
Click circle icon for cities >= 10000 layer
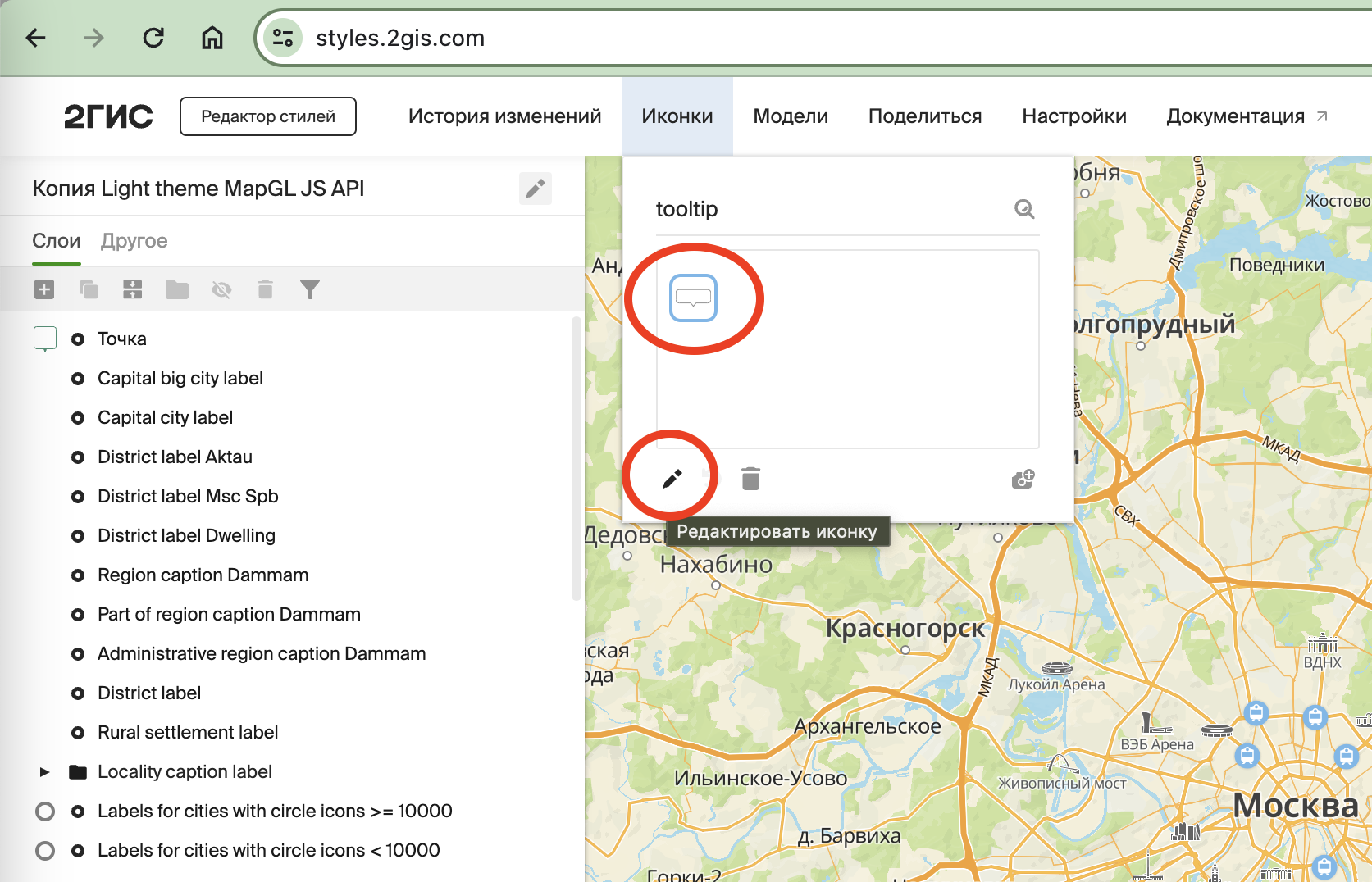click(45, 812)
